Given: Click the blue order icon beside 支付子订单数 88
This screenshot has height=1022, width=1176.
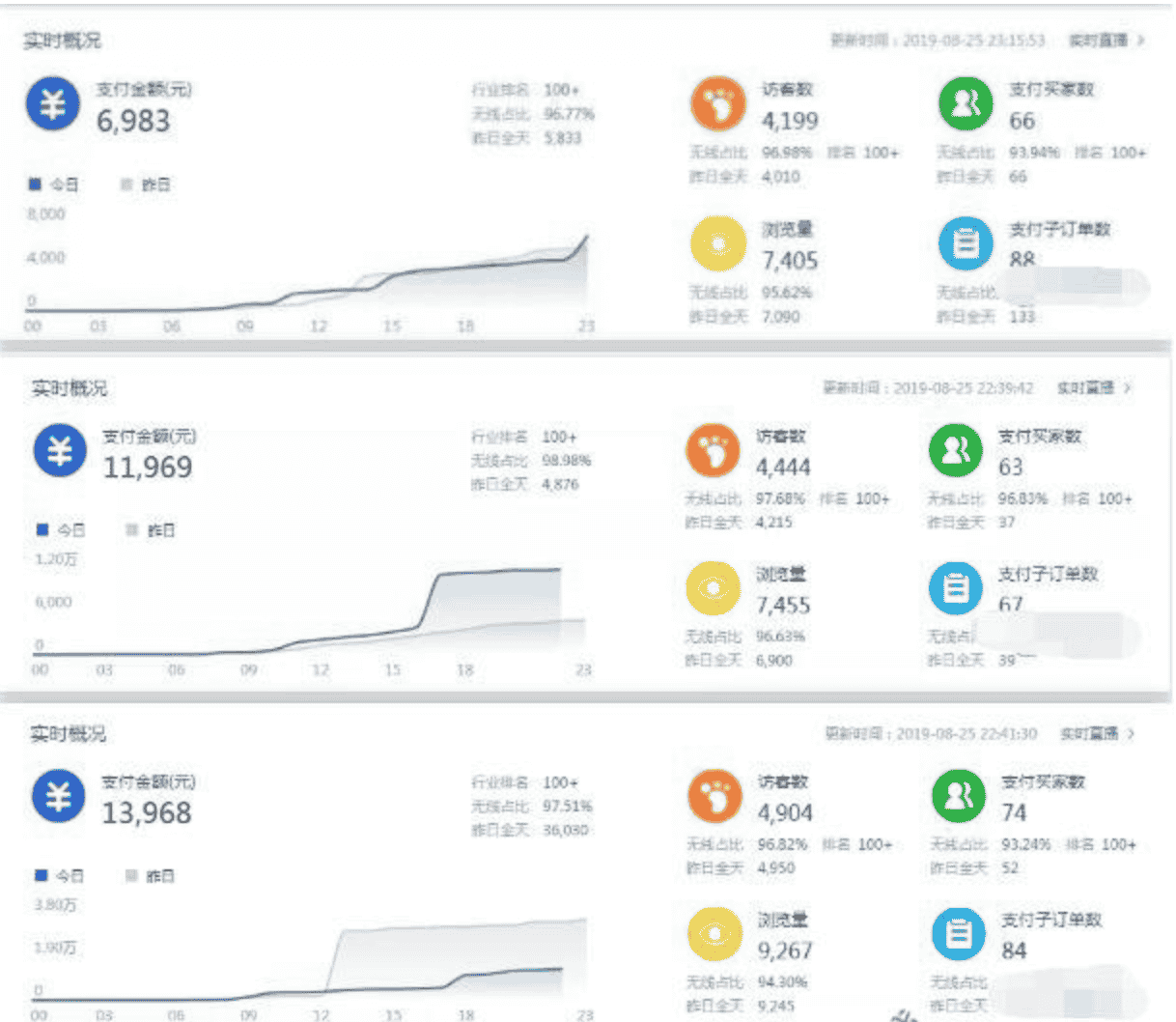Looking at the screenshot, I should click(966, 243).
